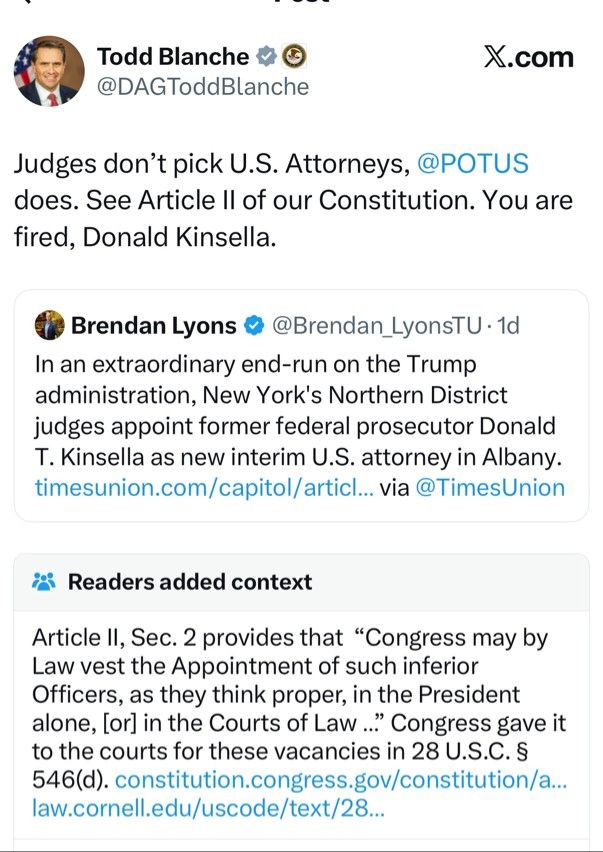Open the law.cornell.edu/uscode link
The width and height of the screenshot is (603, 852).
[x=209, y=809]
